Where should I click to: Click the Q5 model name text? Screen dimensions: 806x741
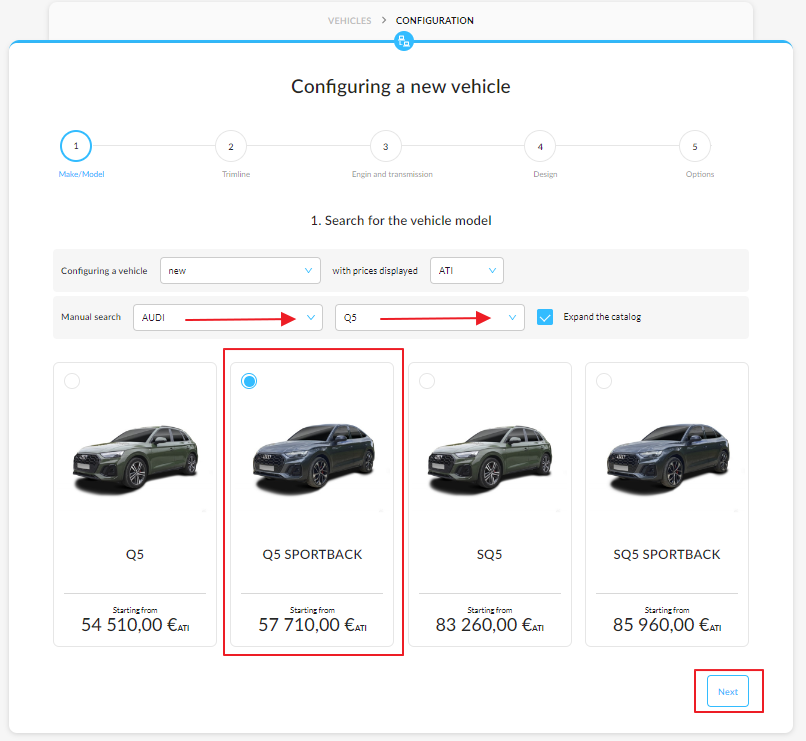pyautogui.click(x=135, y=554)
